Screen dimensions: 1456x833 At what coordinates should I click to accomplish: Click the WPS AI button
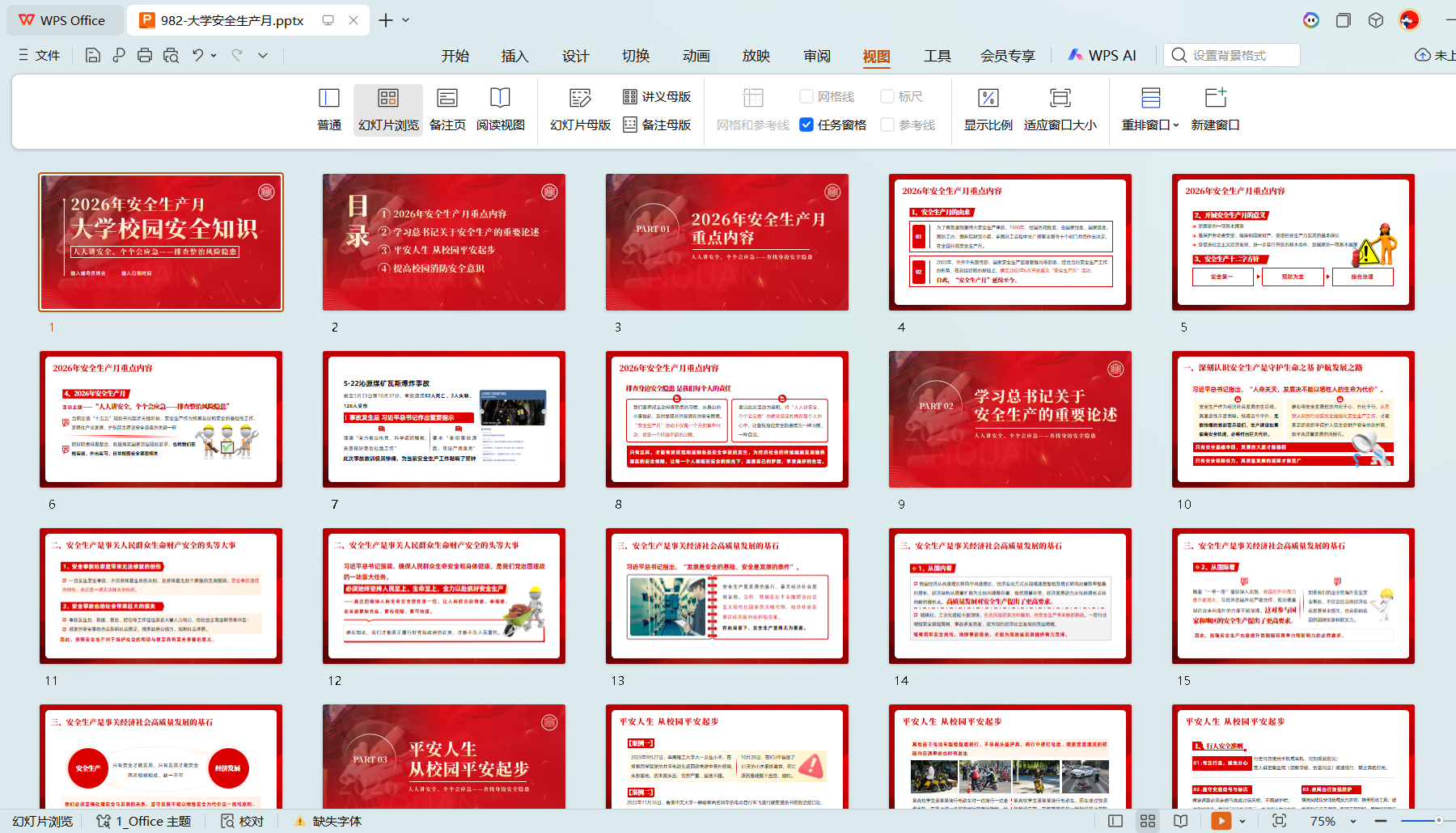click(x=1102, y=55)
